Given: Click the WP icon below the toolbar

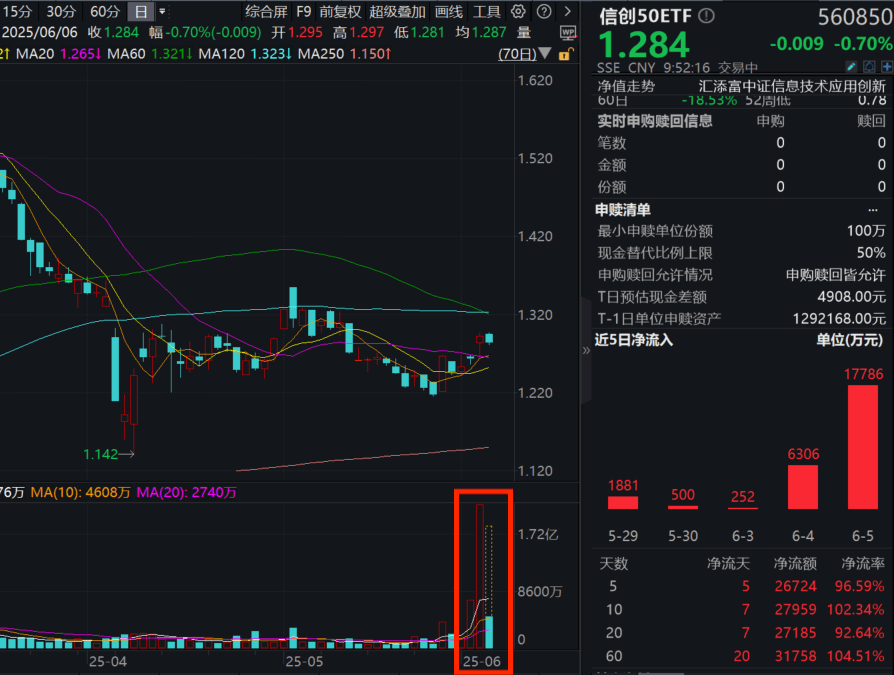Looking at the screenshot, I should coord(568,30).
